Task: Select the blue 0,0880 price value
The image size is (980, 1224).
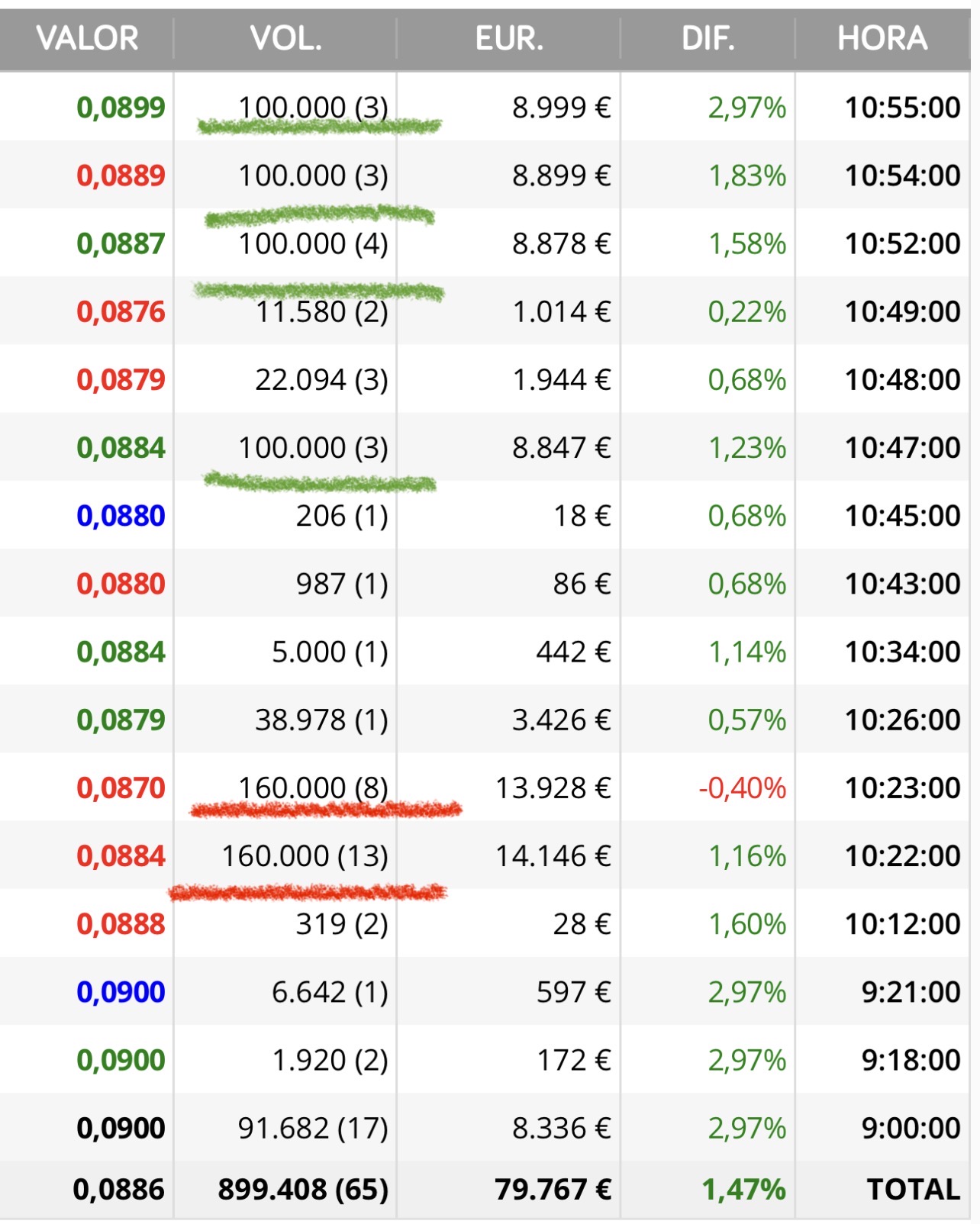Action: [x=121, y=516]
